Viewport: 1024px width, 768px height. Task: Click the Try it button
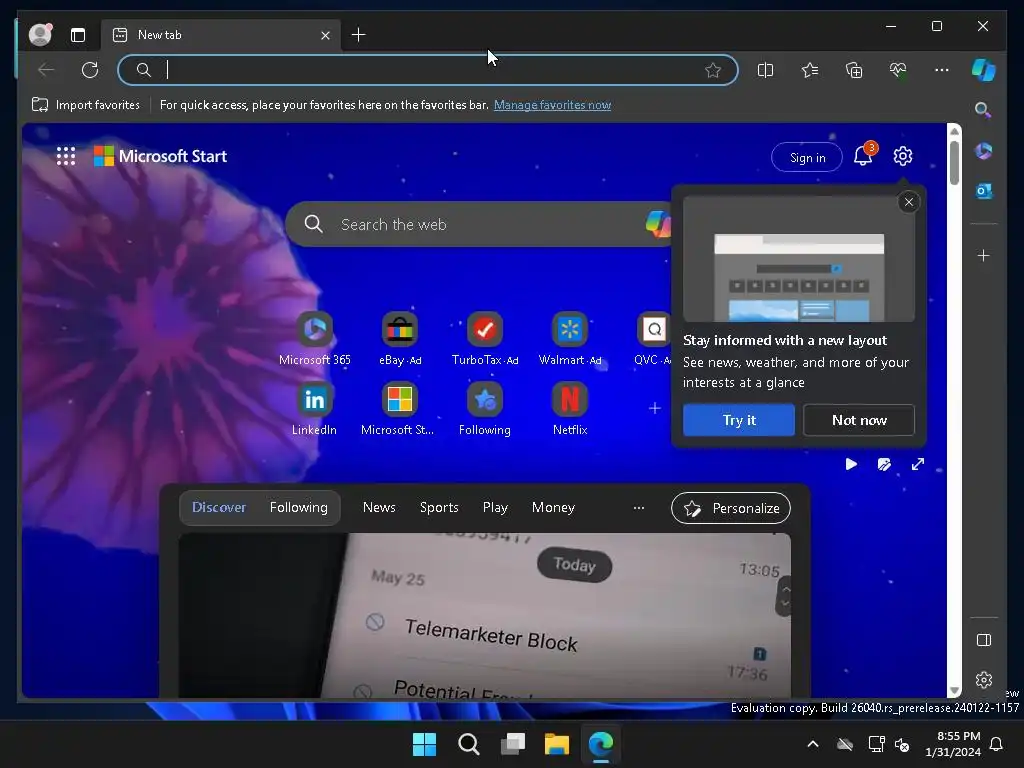click(x=739, y=420)
